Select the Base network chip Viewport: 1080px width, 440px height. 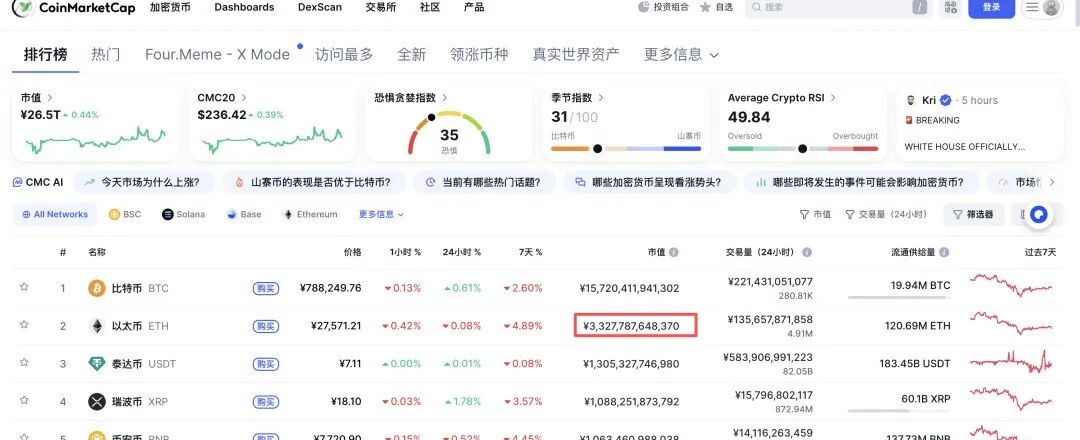(245, 214)
